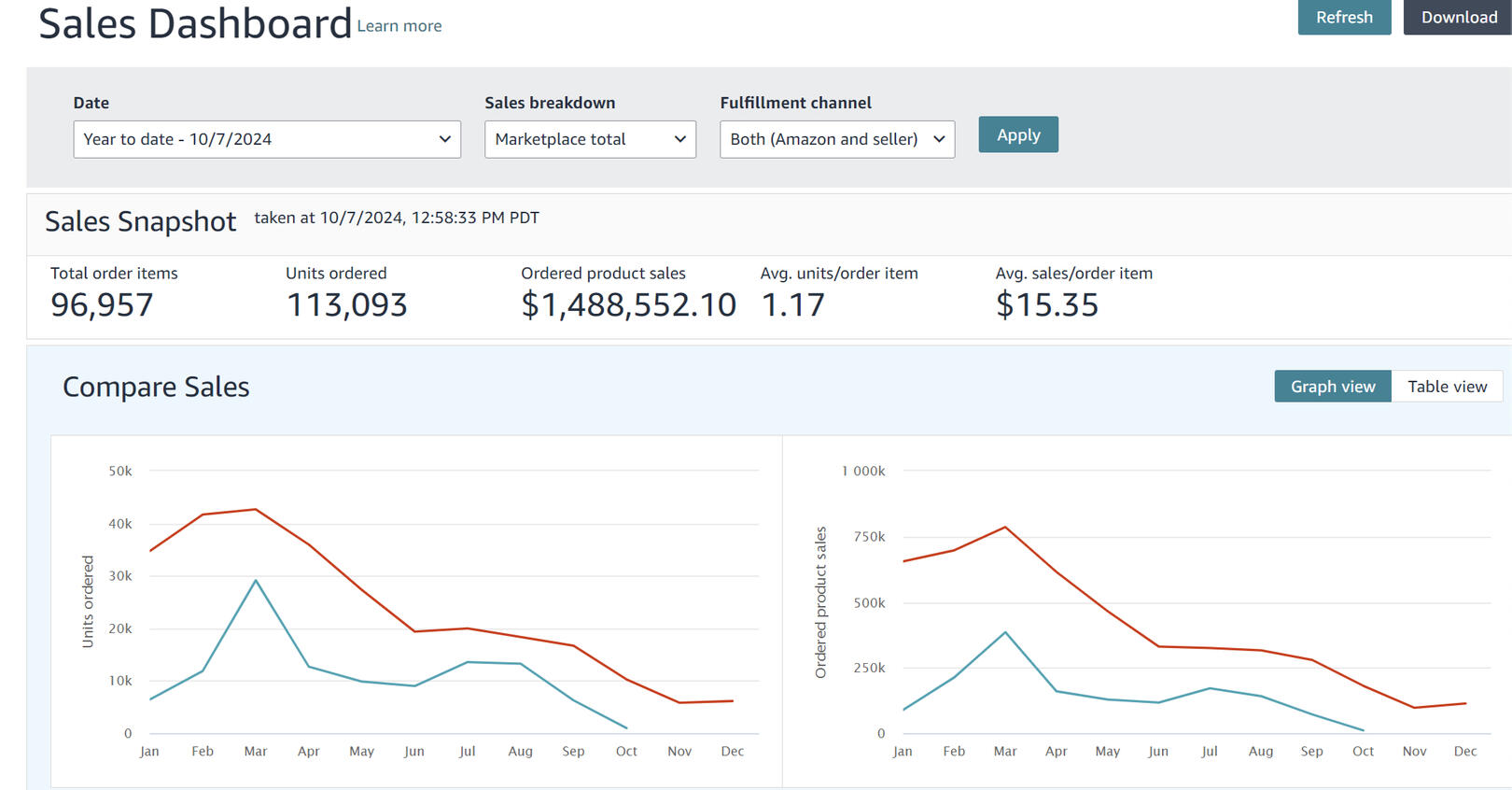Viewport: 1512px width, 790px height.
Task: Click the Avg. units/order item value 1.17
Action: [792, 305]
